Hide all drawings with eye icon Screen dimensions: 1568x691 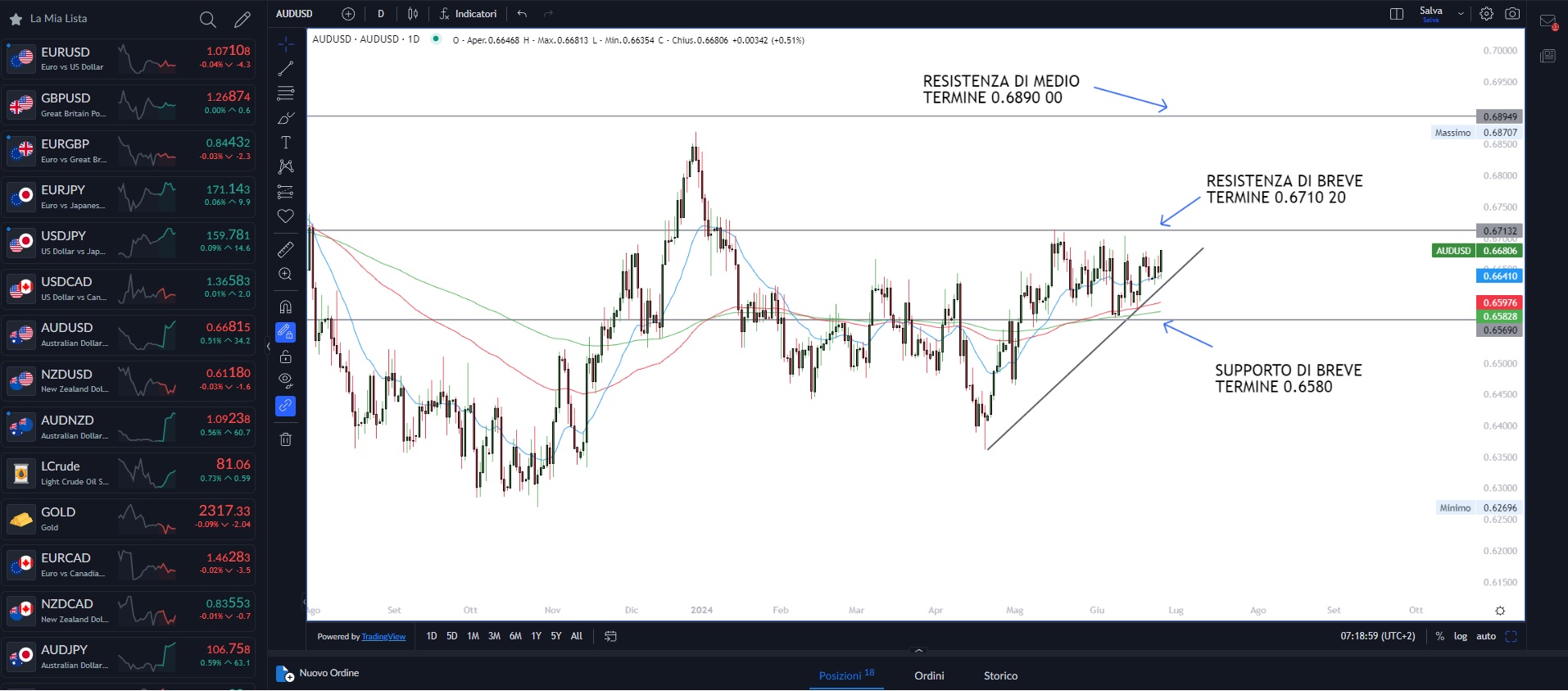[286, 380]
